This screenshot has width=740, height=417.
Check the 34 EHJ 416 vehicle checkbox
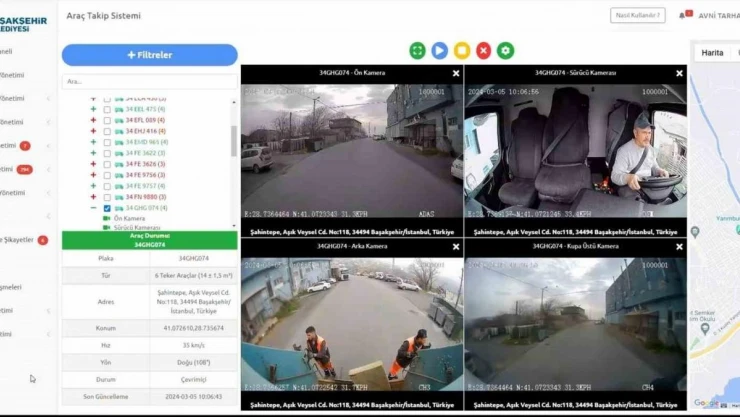107,131
